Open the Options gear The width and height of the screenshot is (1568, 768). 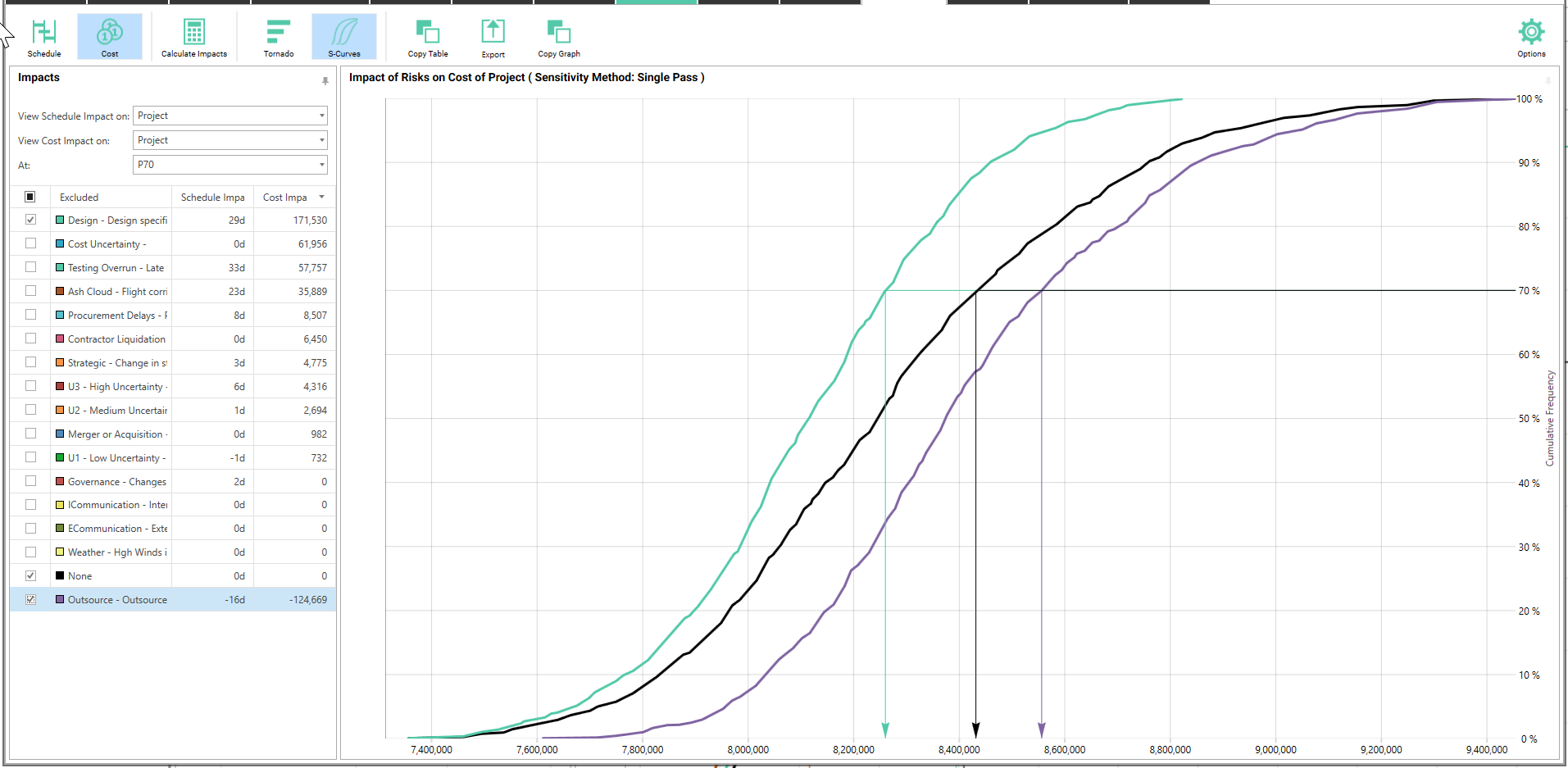click(1530, 37)
